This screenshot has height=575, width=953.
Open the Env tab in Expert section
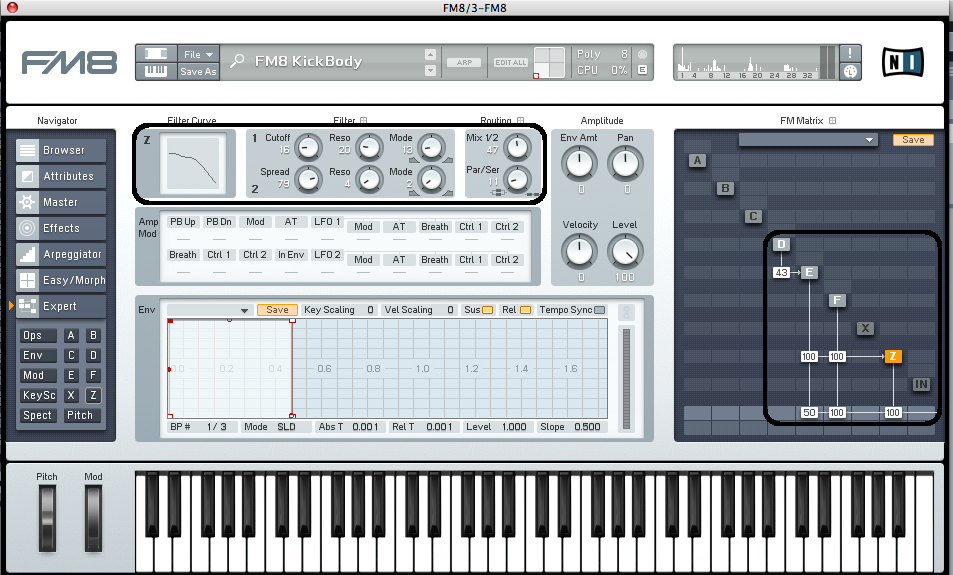38,356
